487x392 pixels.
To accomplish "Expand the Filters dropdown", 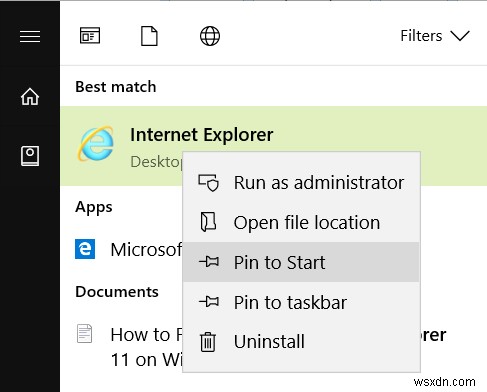I will [435, 36].
